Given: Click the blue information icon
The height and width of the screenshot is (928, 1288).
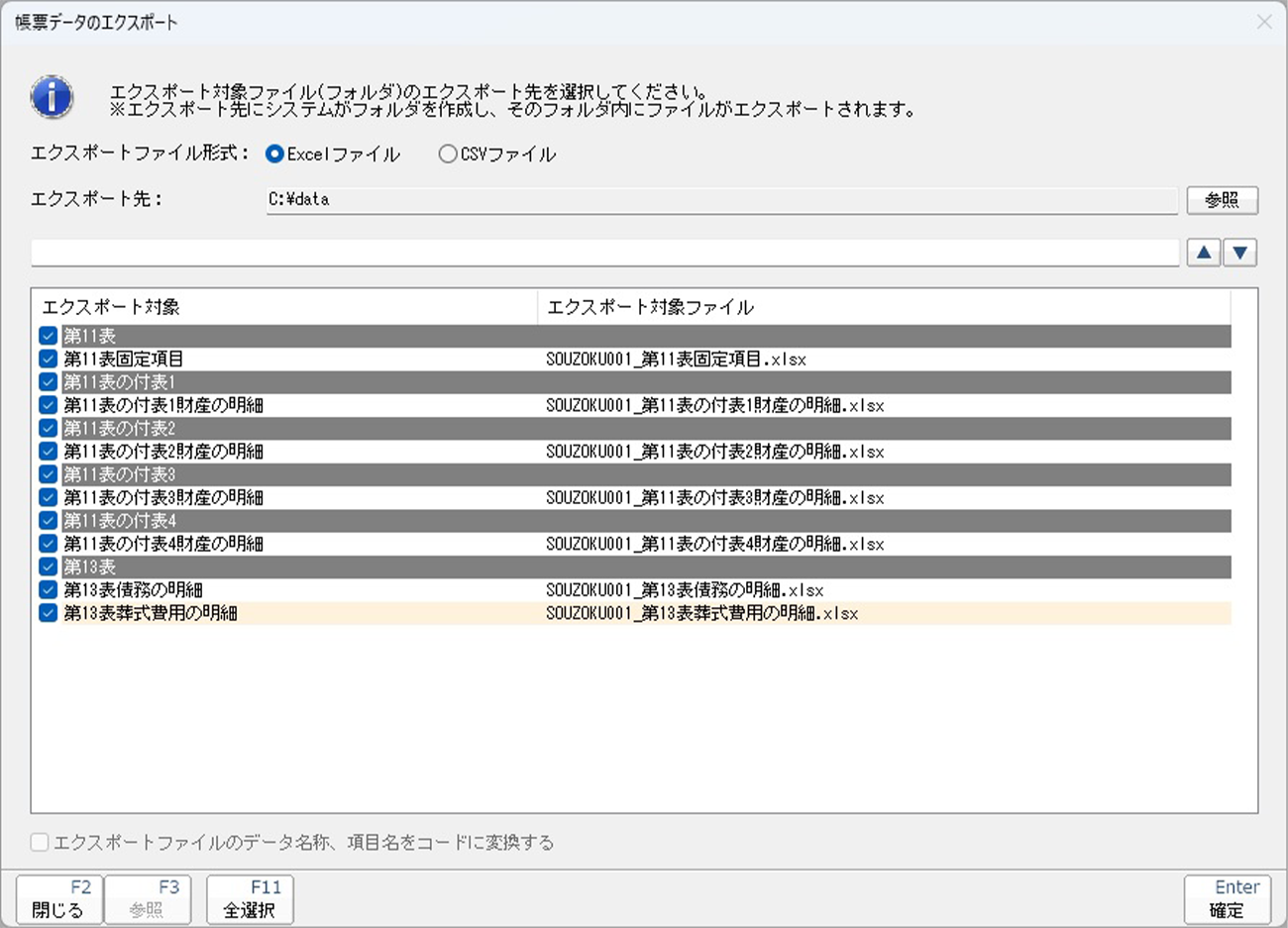Looking at the screenshot, I should [x=52, y=97].
